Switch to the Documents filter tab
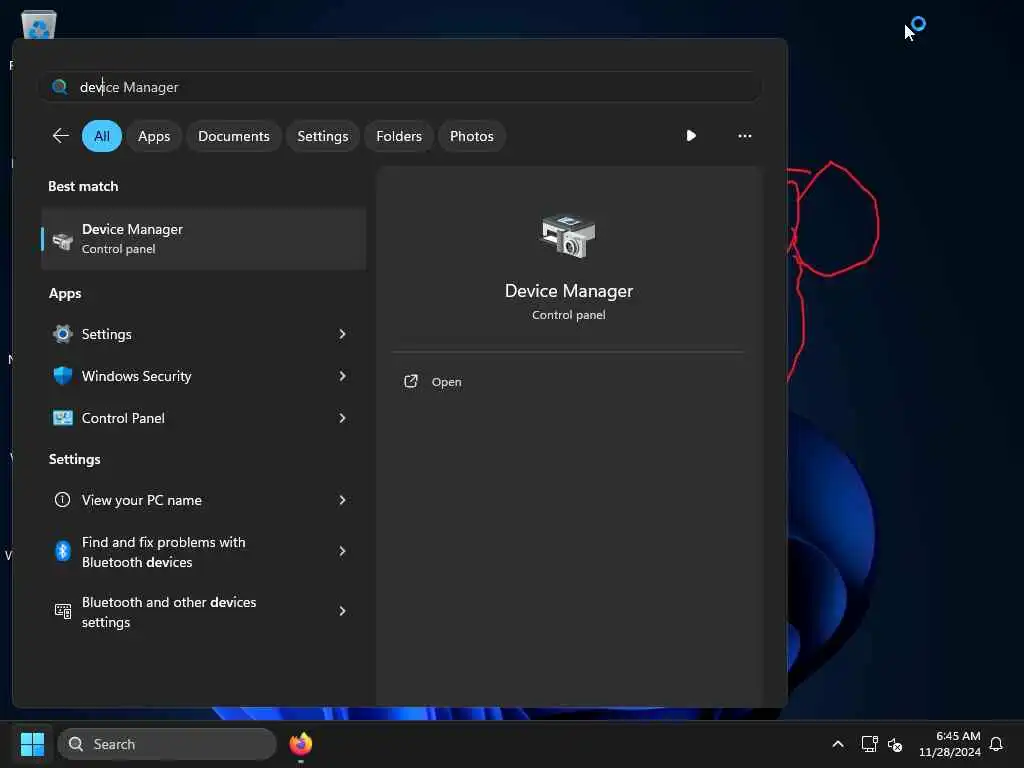 234,136
